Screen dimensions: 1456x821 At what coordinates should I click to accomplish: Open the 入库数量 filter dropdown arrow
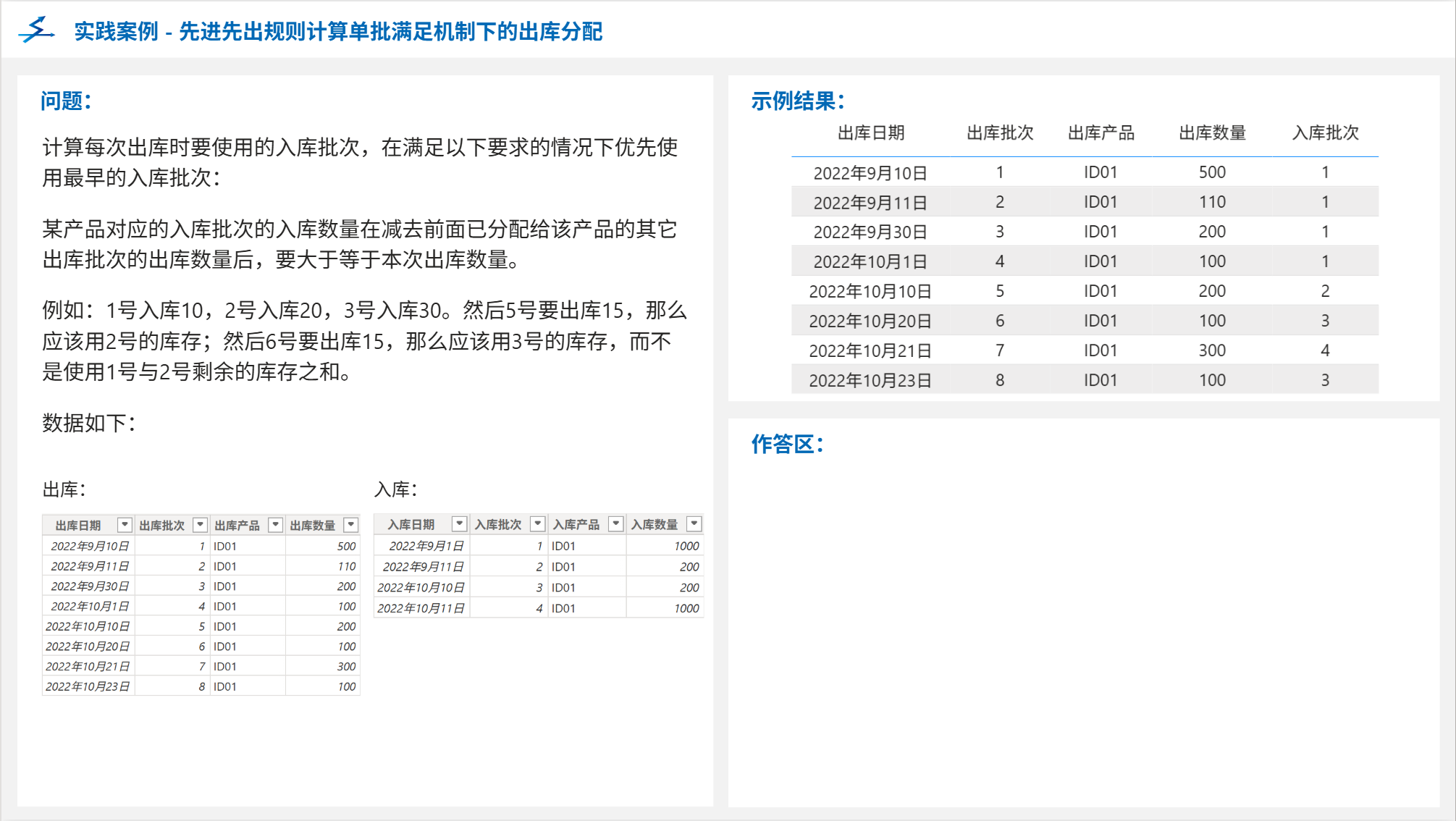(x=694, y=523)
